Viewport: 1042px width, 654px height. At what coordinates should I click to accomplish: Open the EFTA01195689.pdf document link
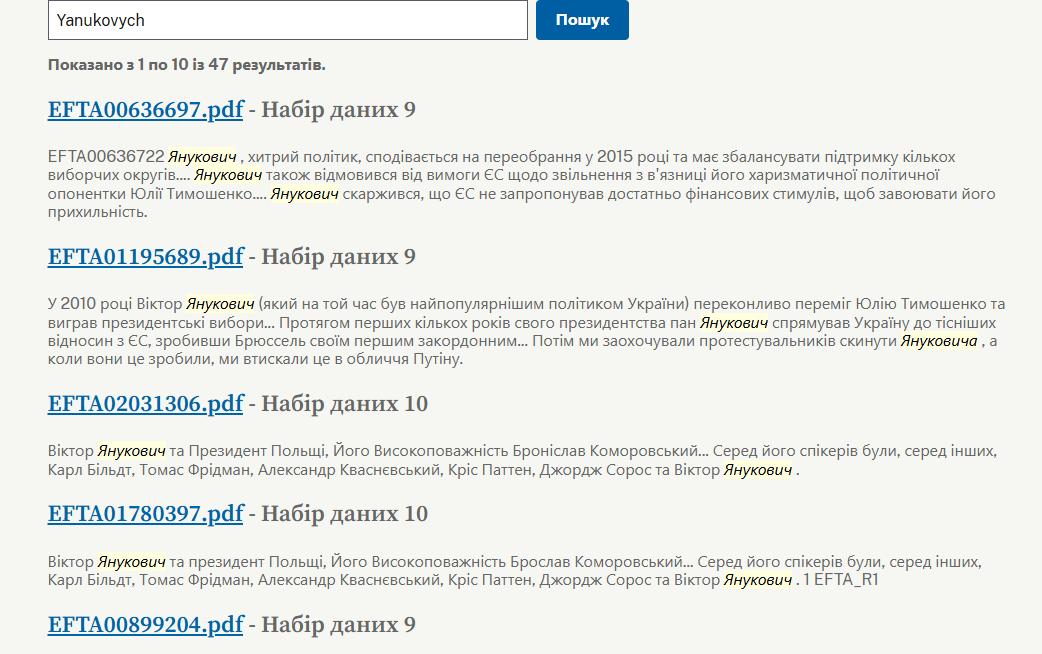pyautogui.click(x=145, y=257)
